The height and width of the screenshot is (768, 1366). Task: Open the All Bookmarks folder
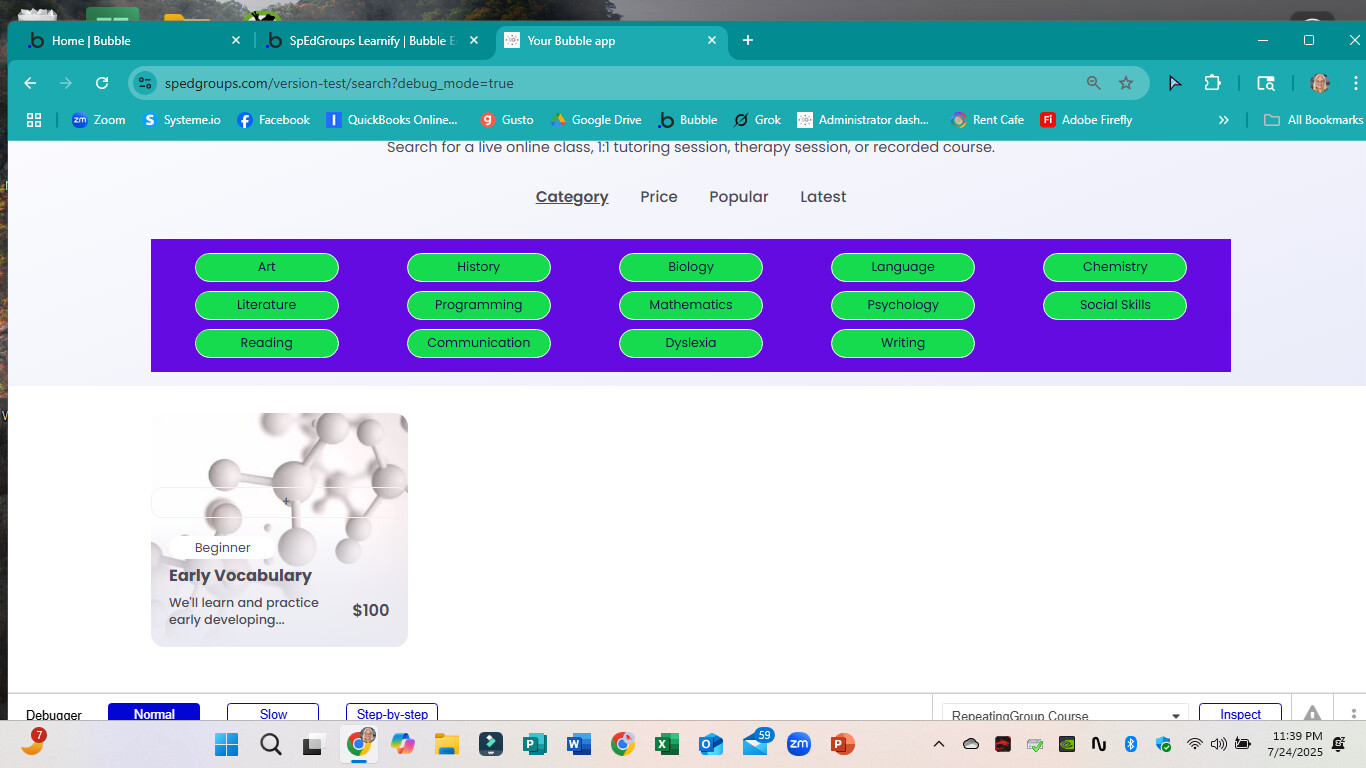click(x=1314, y=120)
